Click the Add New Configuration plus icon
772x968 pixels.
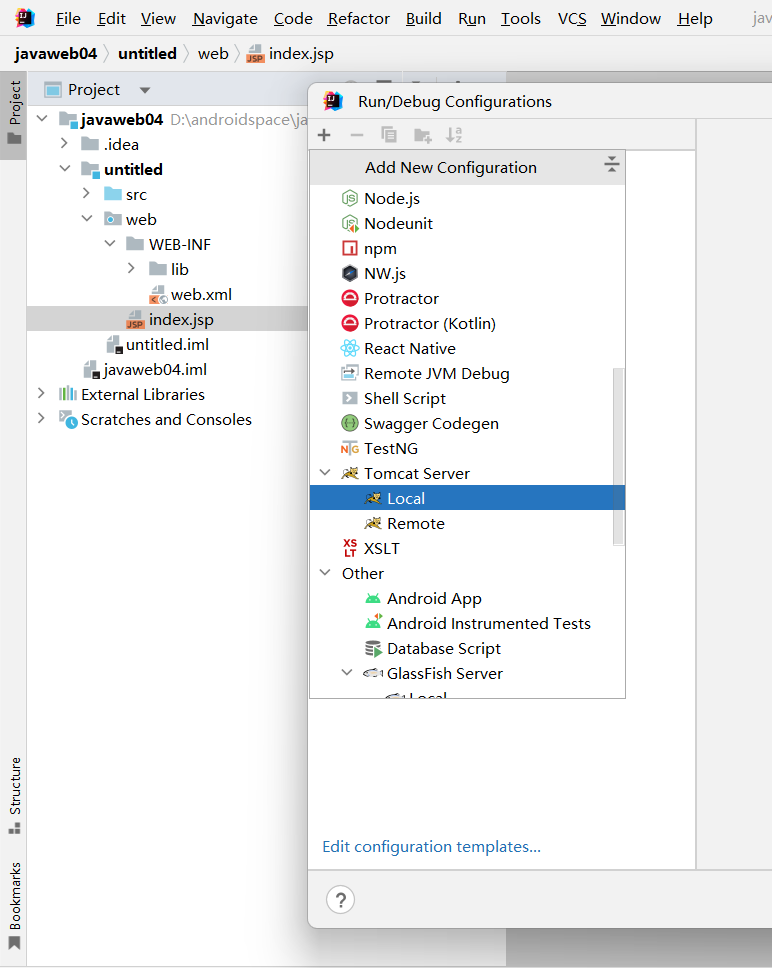(x=324, y=135)
